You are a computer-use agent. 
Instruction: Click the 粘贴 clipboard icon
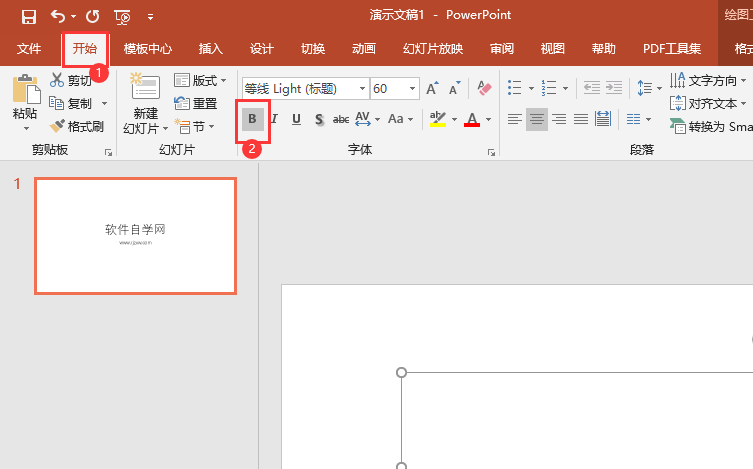26,89
